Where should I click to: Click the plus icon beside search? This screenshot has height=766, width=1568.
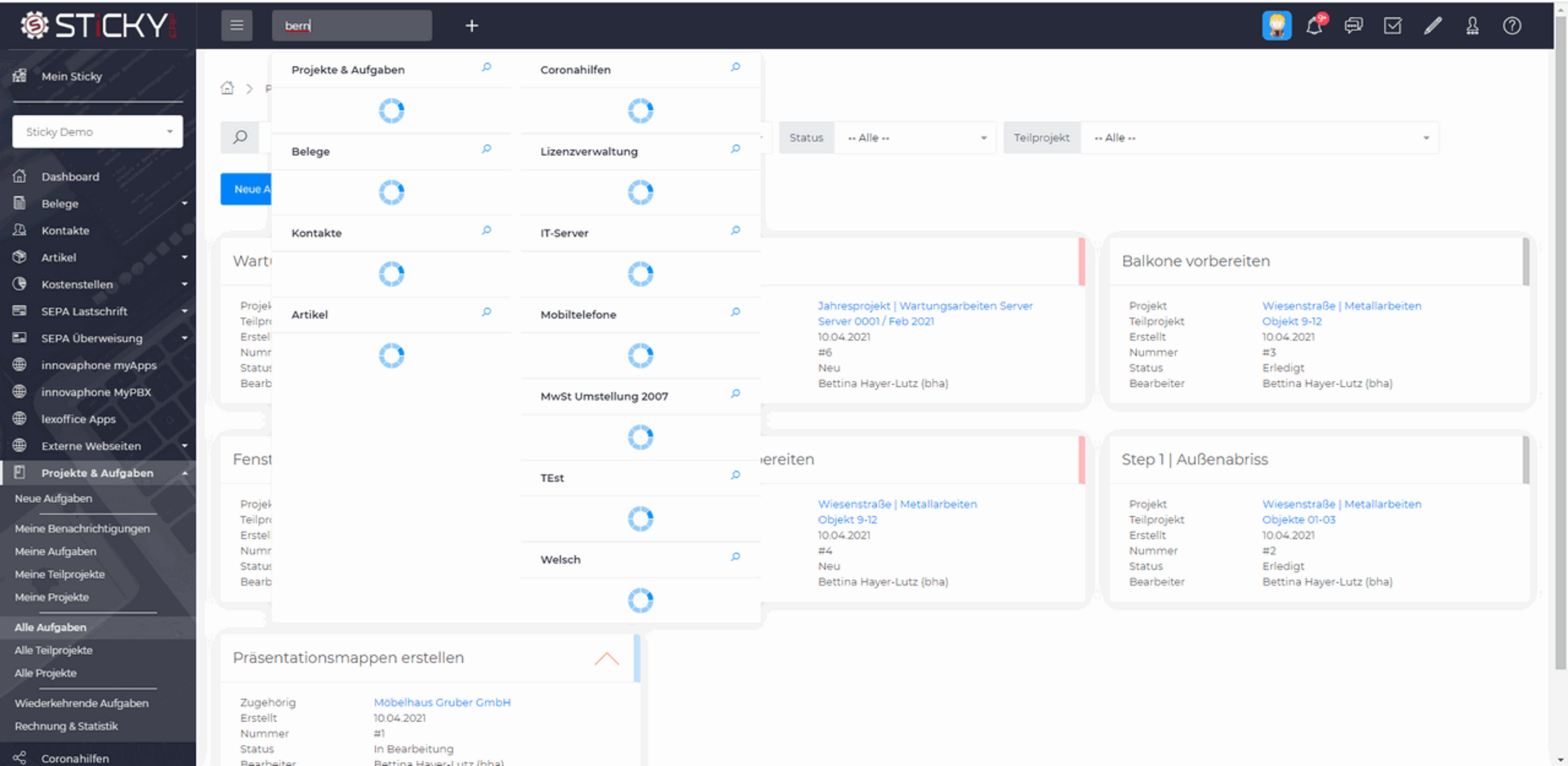point(471,26)
